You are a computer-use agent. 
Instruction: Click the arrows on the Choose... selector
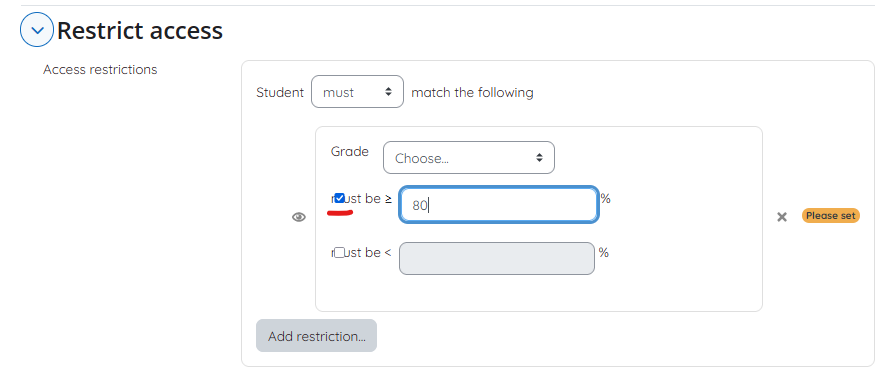(540, 158)
